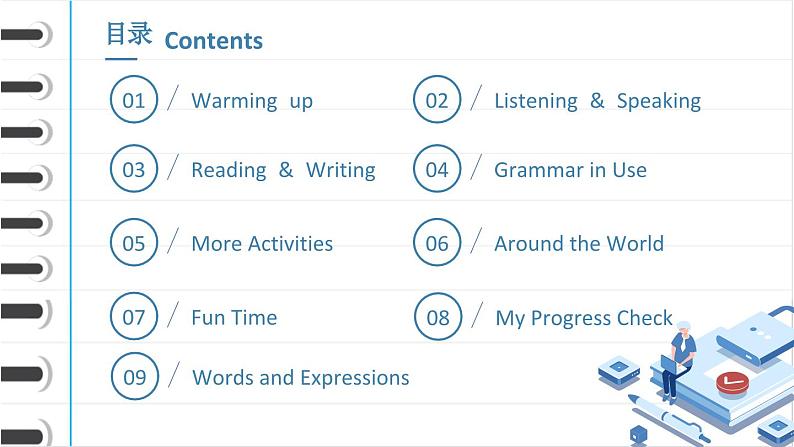Navigate to Around the World

click(x=579, y=244)
